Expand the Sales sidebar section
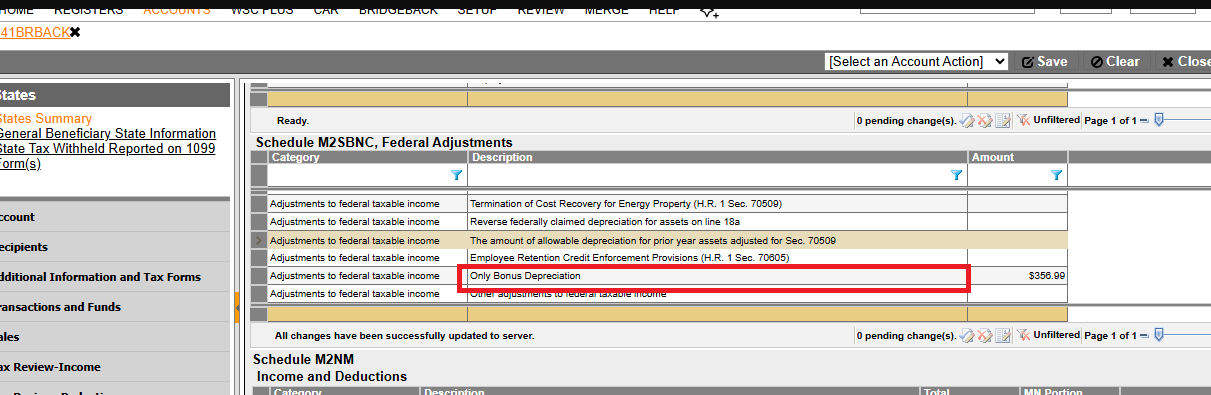Screen dimensions: 1211x395 pyautogui.click(x=115, y=337)
